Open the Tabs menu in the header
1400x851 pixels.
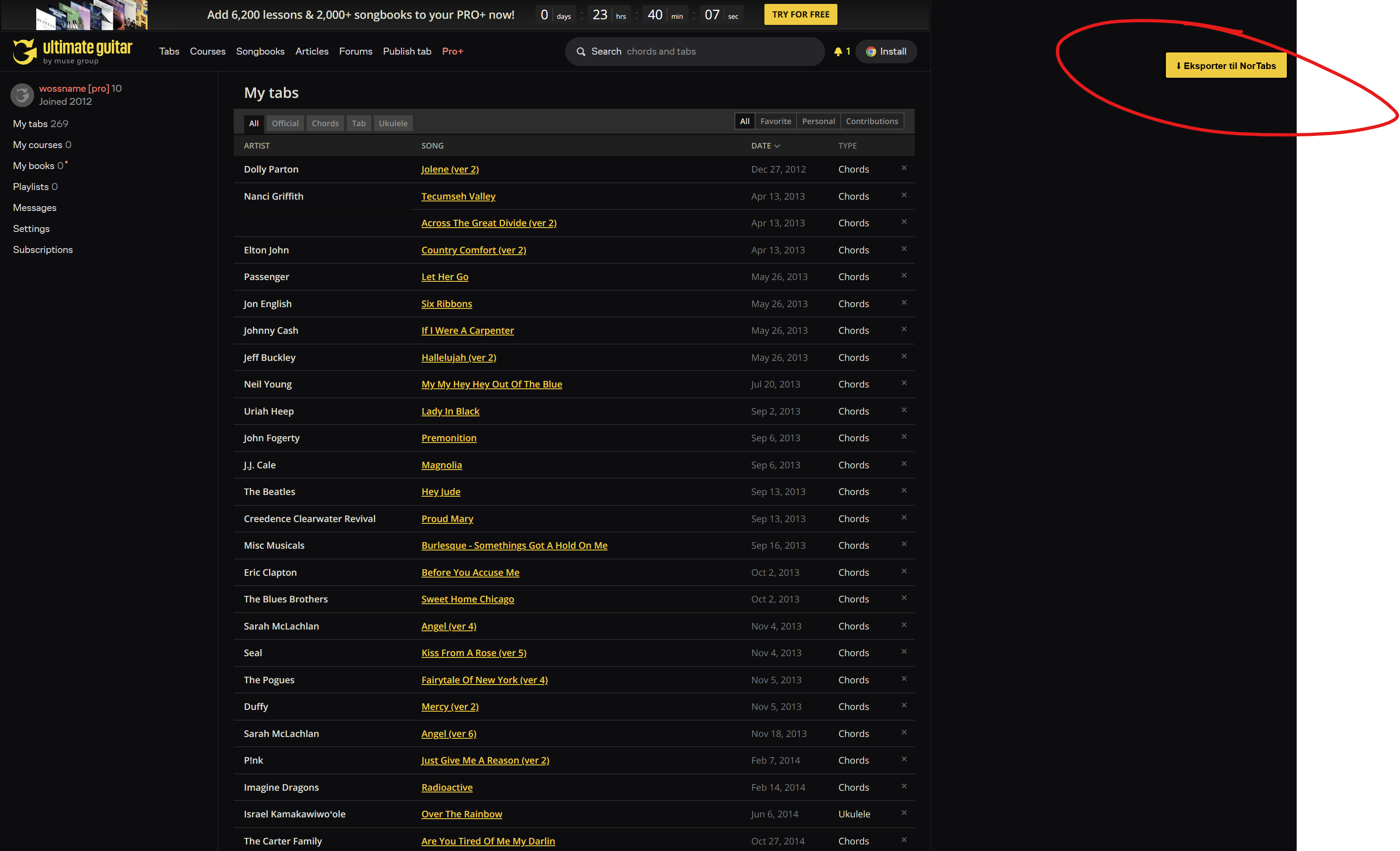169,52
